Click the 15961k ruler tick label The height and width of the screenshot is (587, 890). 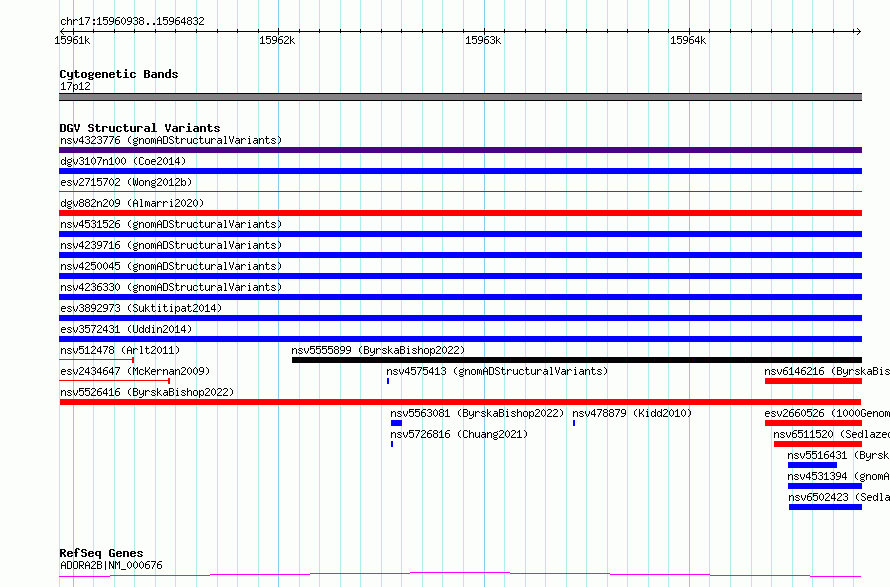coord(72,40)
